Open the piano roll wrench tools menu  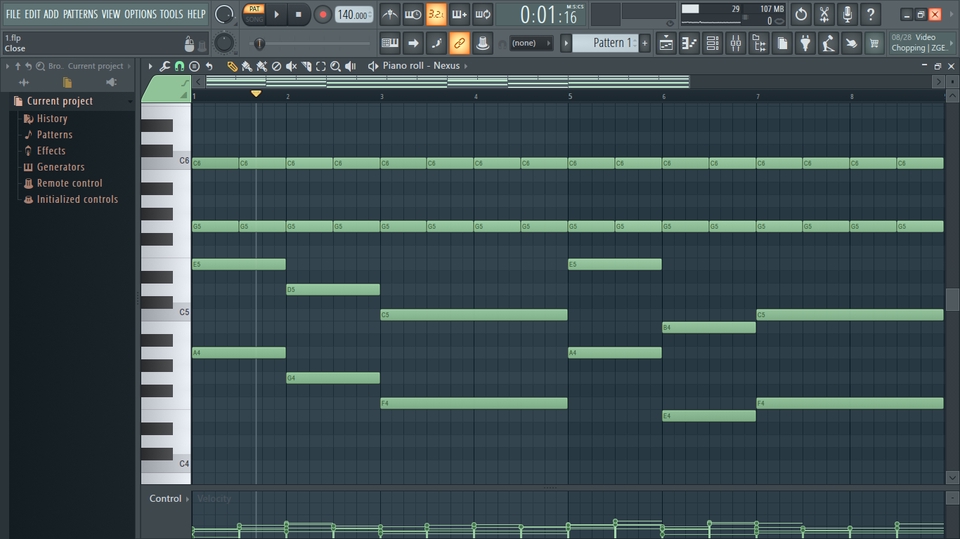point(165,66)
